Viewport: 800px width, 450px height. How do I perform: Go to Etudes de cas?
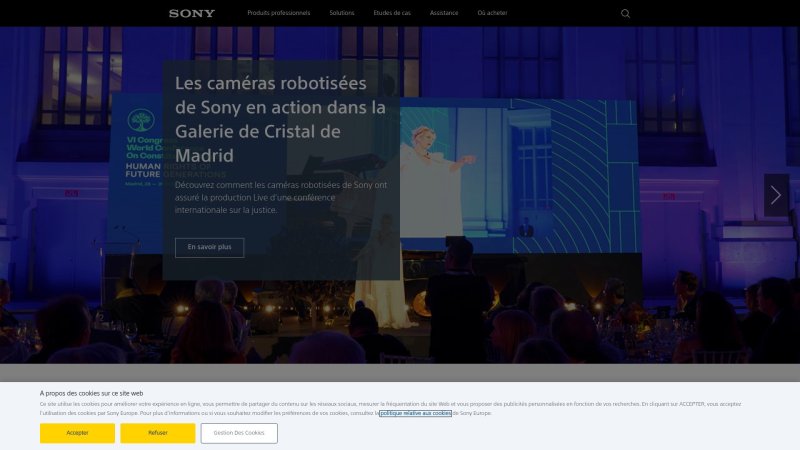coord(391,13)
